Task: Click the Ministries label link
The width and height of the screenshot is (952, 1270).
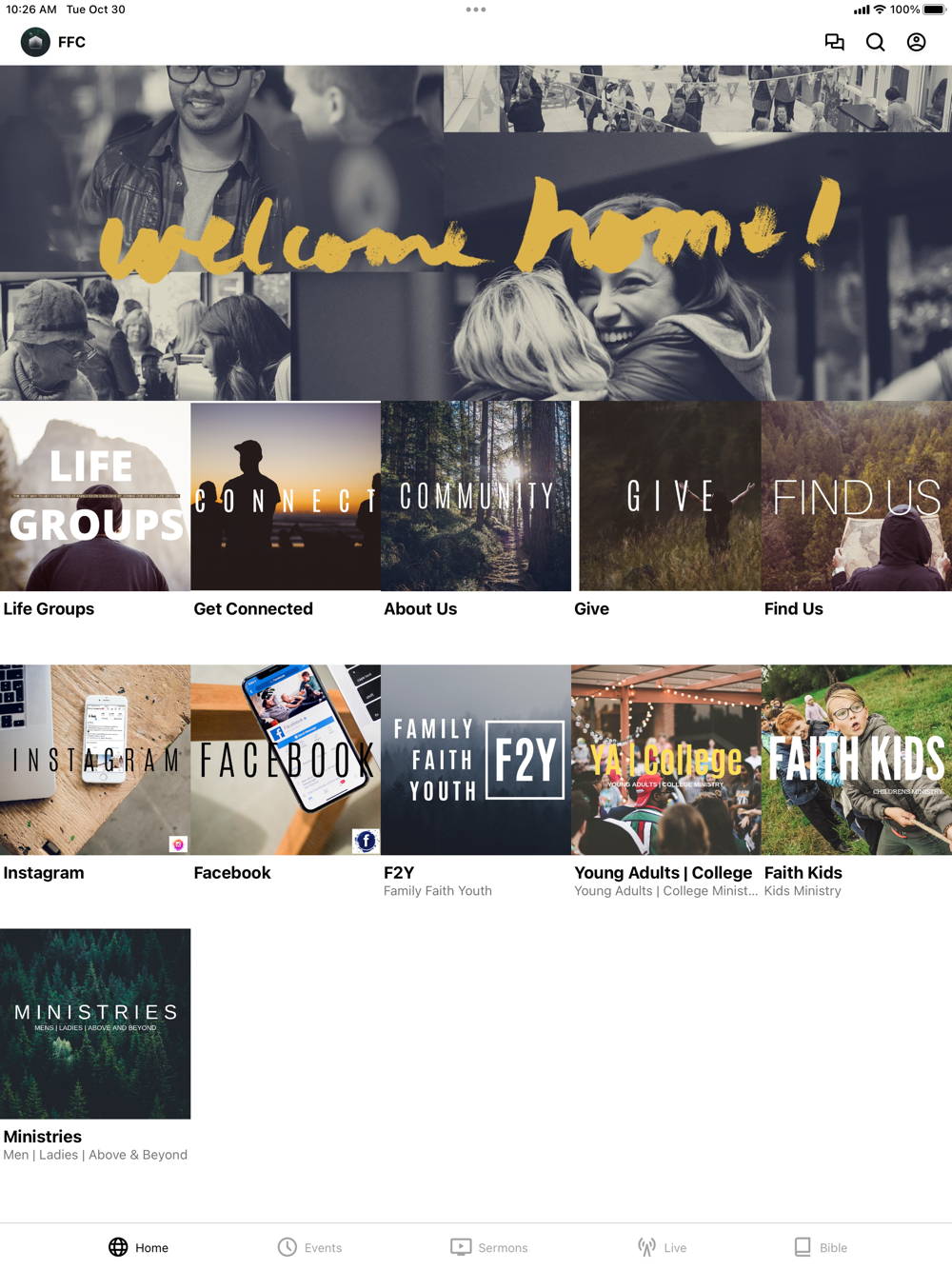Action: pos(43,1137)
